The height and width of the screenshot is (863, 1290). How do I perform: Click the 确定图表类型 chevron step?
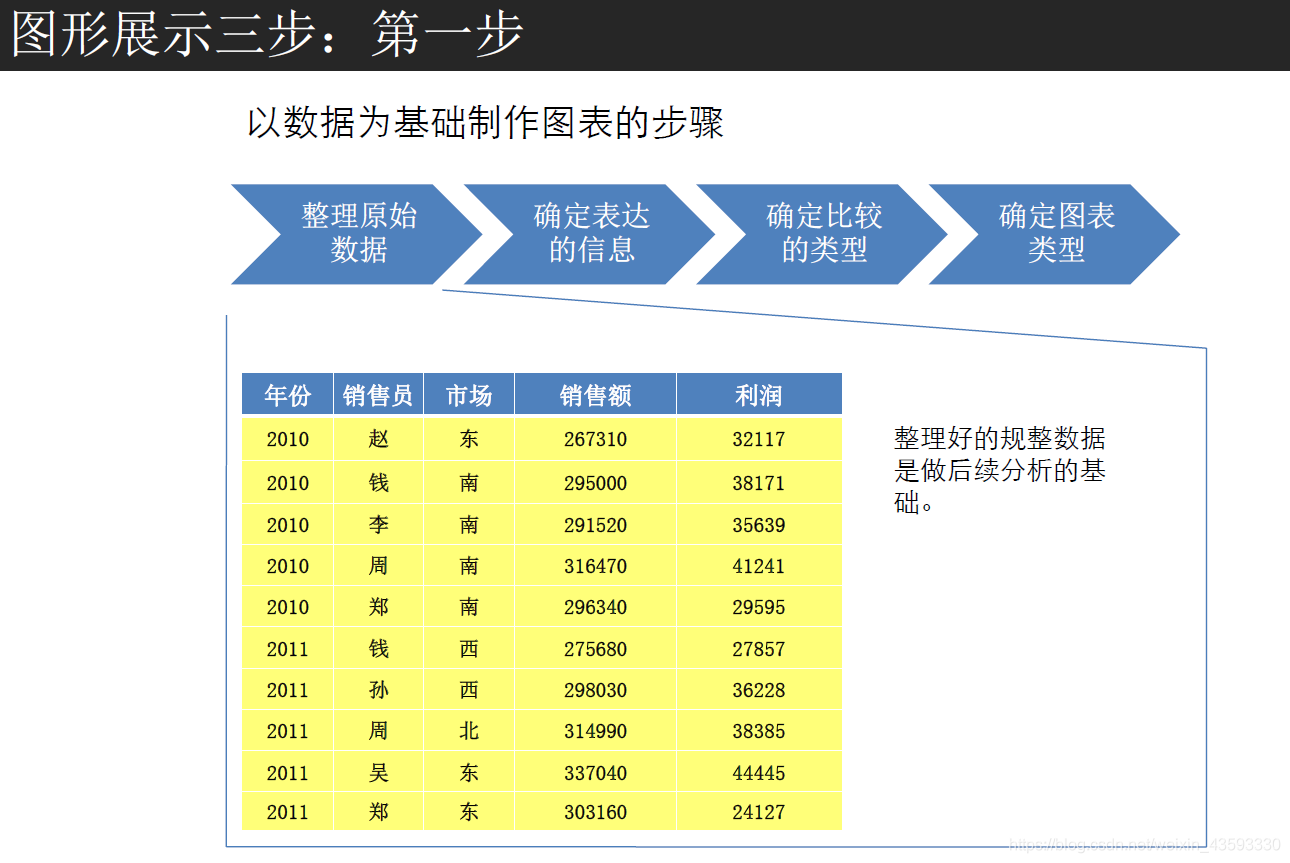(1055, 234)
